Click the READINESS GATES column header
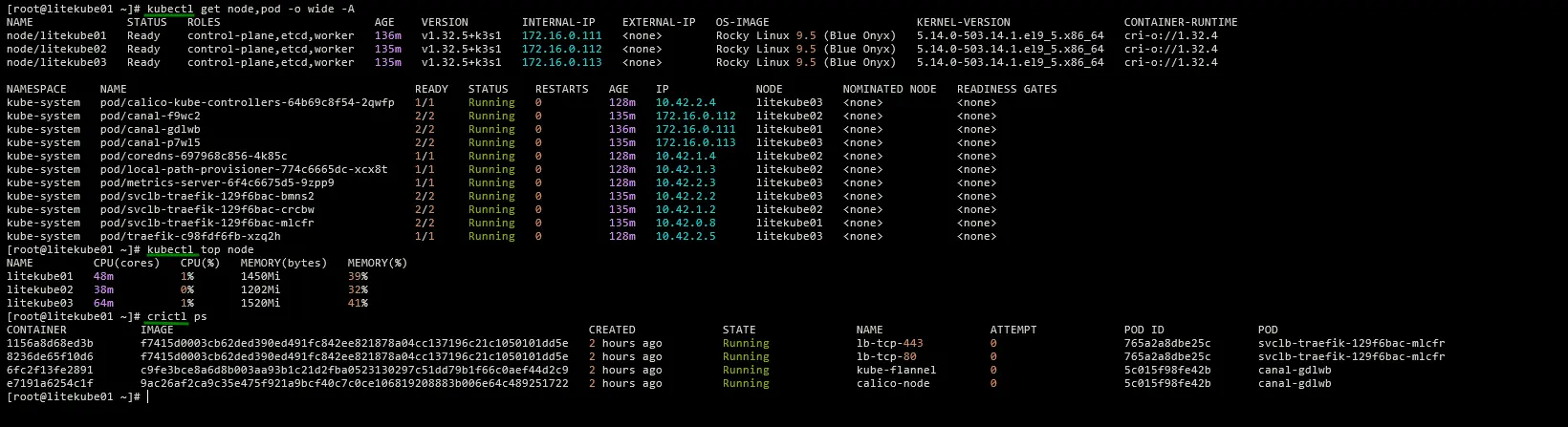This screenshot has height=427, width=1568. (1007, 89)
